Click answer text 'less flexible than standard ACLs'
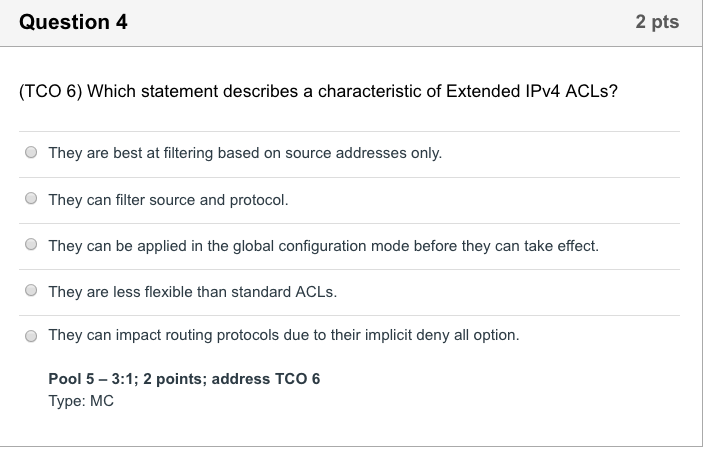Screen dimensions: 721x467 [x=193, y=292]
